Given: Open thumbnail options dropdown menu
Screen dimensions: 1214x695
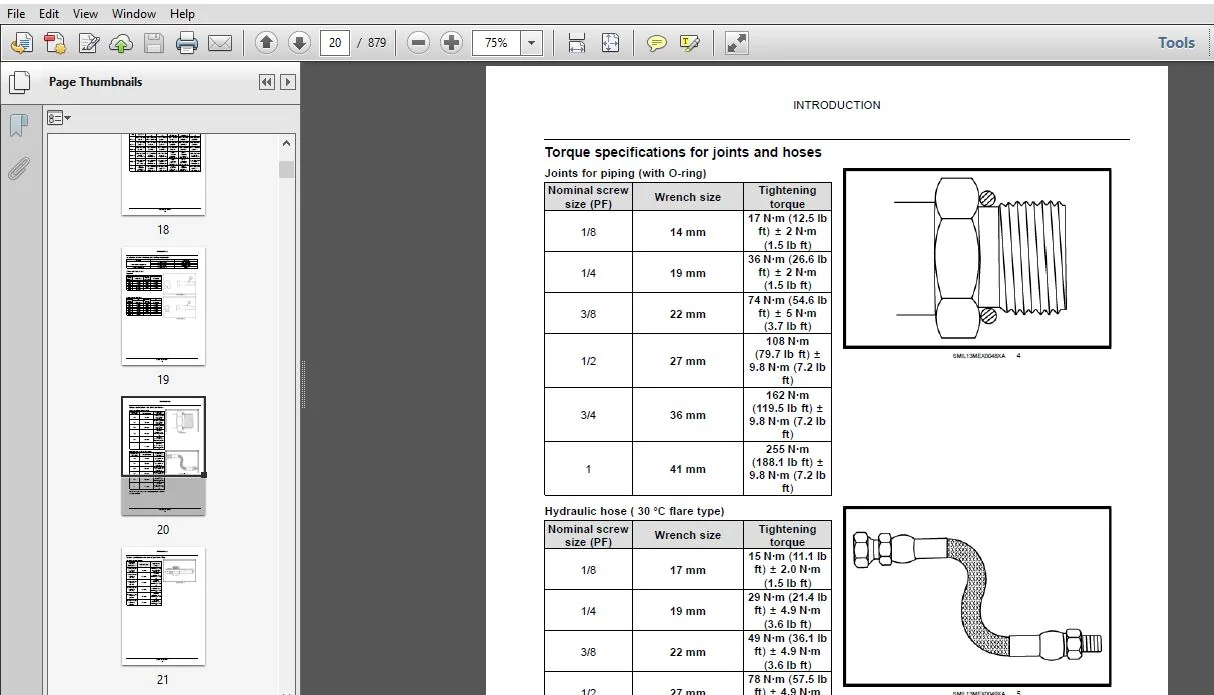Looking at the screenshot, I should [x=59, y=118].
